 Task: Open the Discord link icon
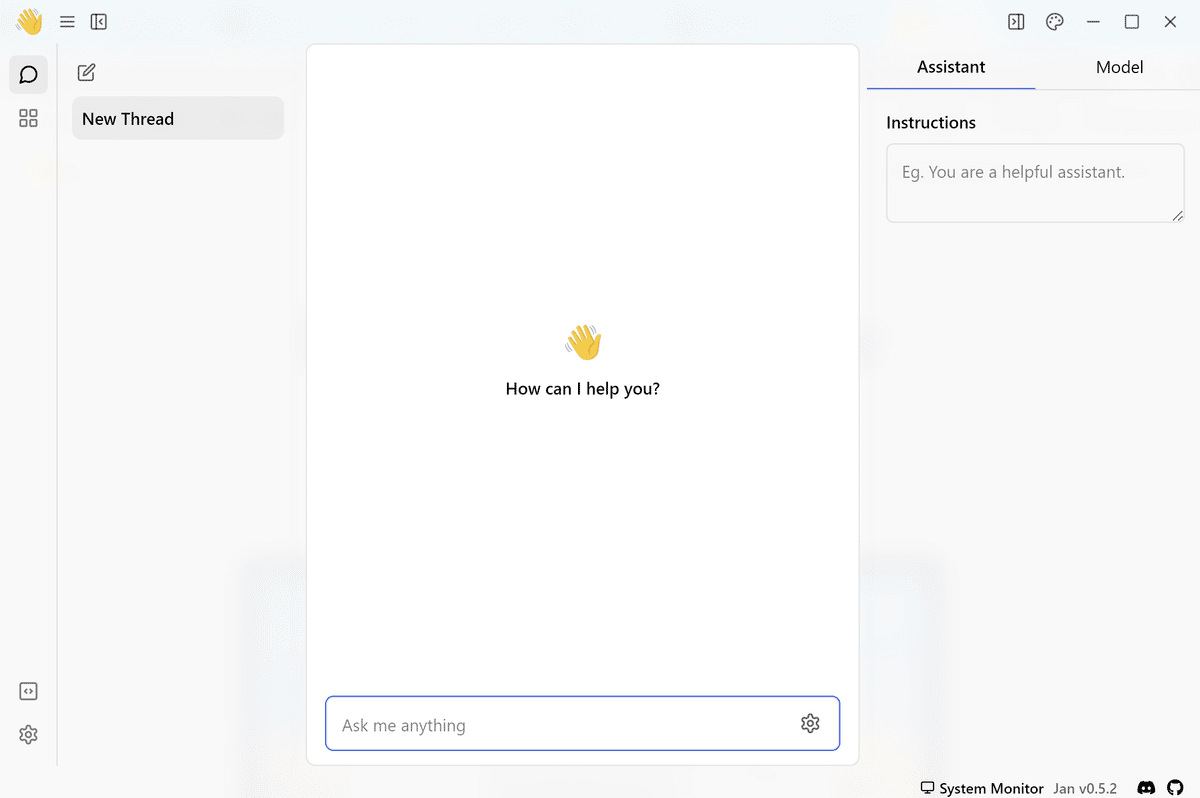[1146, 788]
